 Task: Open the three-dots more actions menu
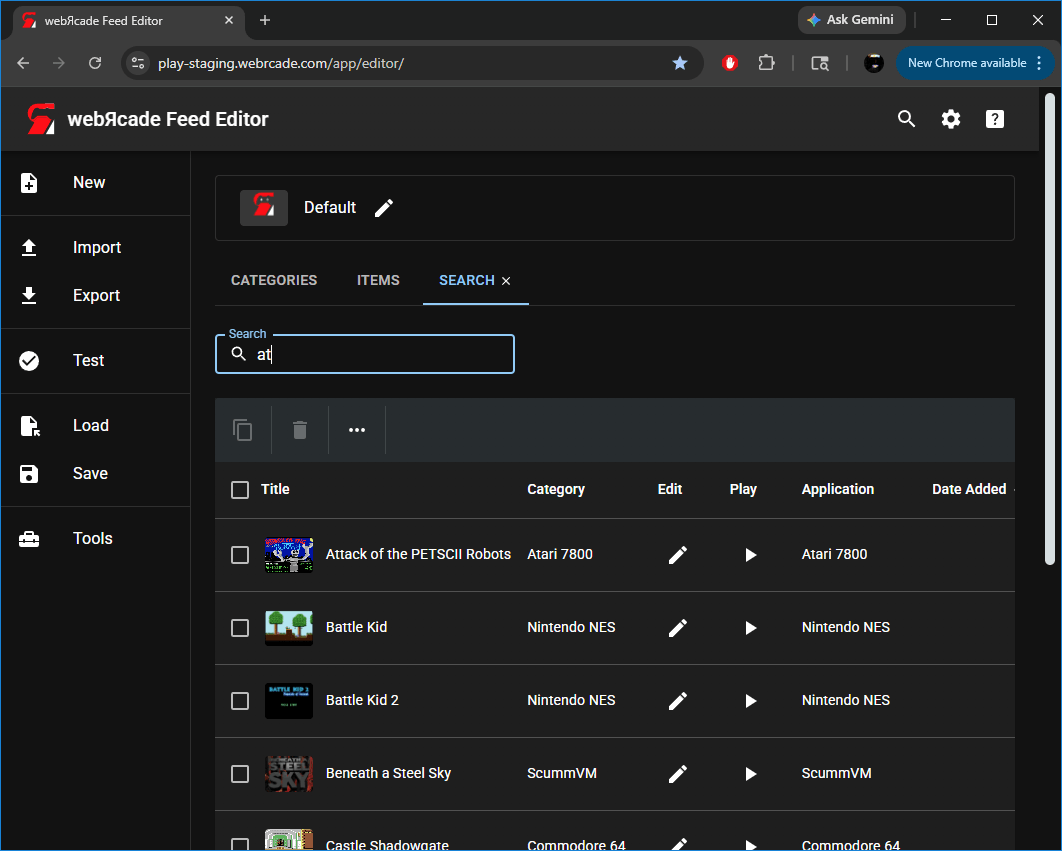click(x=357, y=430)
